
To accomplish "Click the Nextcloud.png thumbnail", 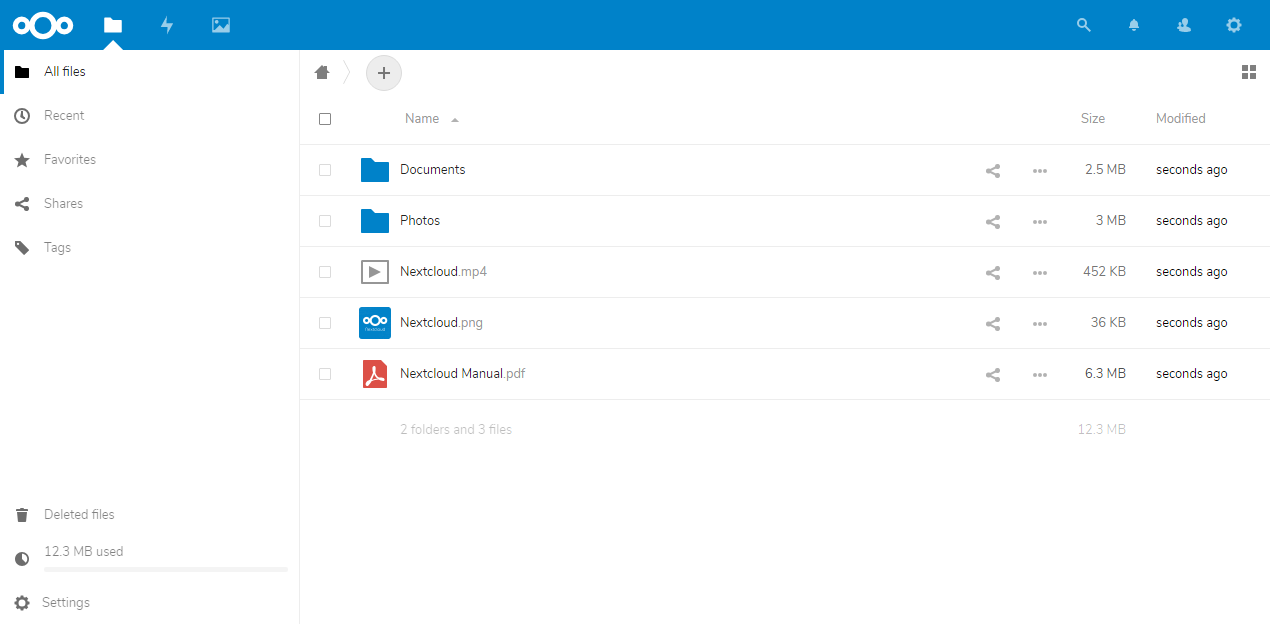I will click(x=375, y=323).
